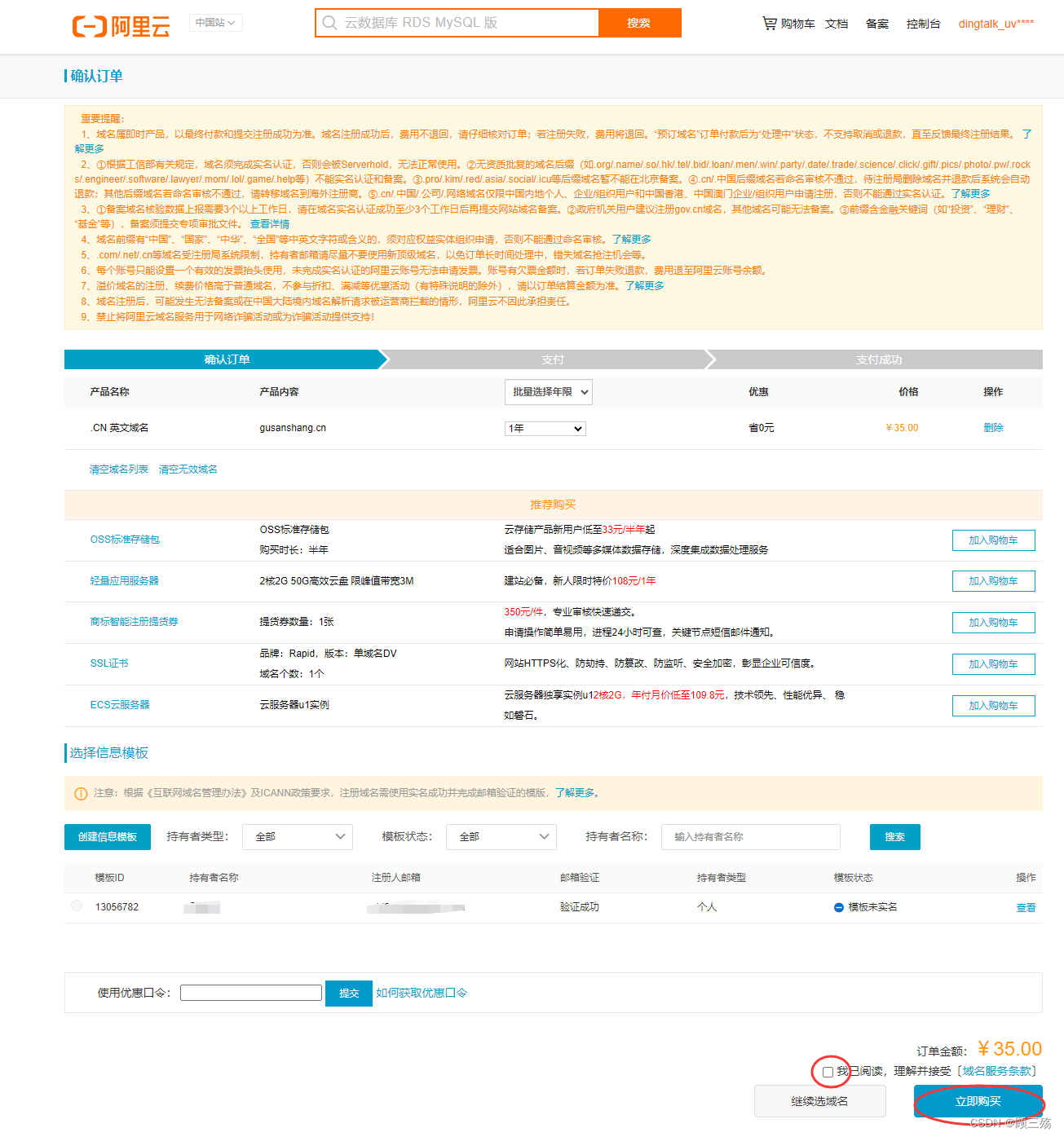Click the 确认订单 step tab
Viewport: 1064px width, 1137px height.
pyautogui.click(x=227, y=359)
